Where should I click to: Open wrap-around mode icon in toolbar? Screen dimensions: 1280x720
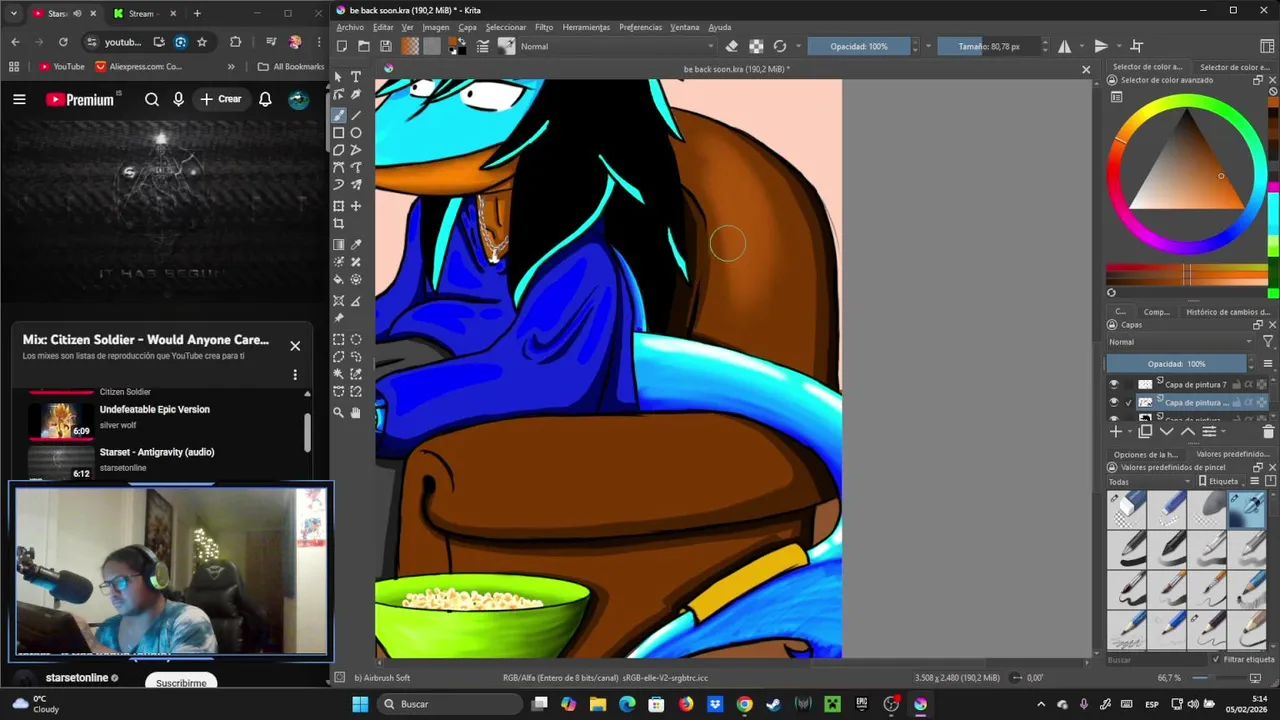click(1137, 46)
